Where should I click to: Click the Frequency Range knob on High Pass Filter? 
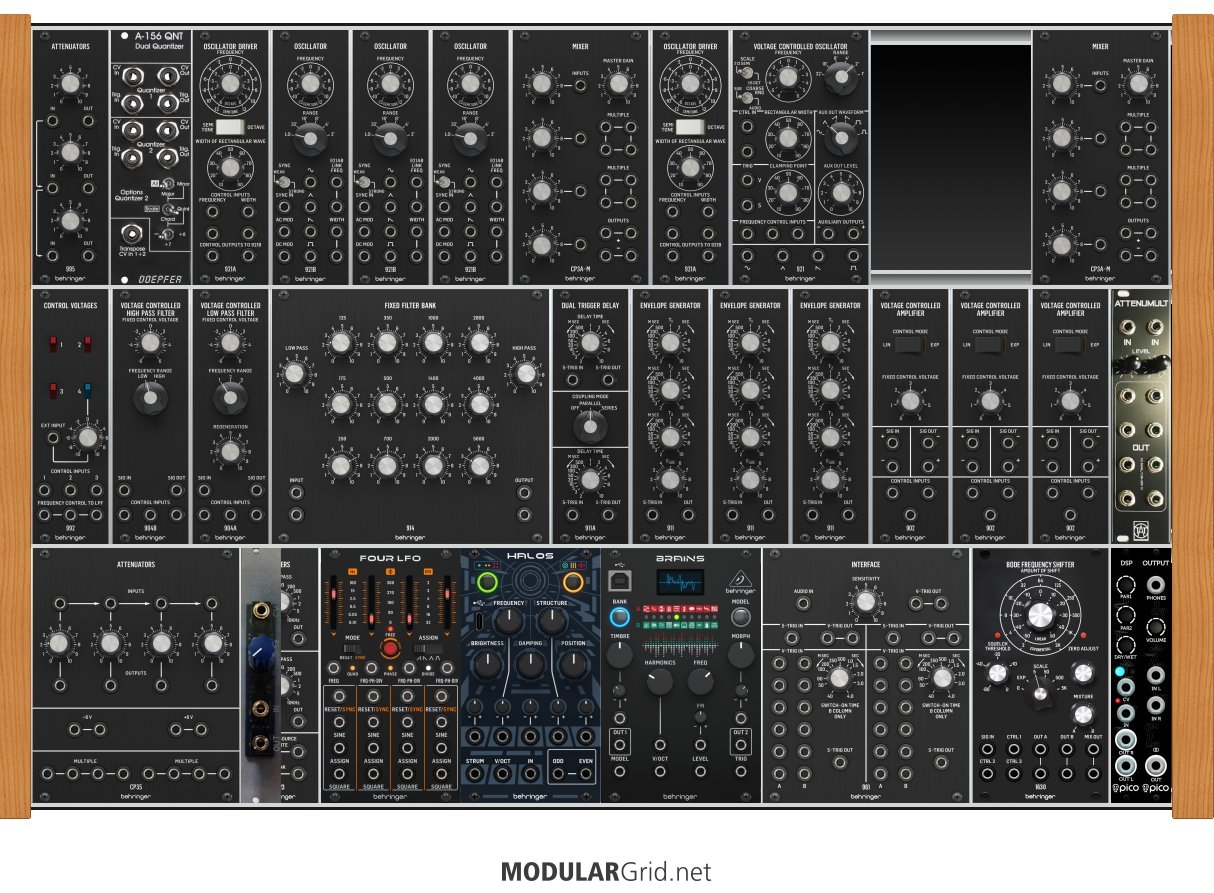(151, 399)
